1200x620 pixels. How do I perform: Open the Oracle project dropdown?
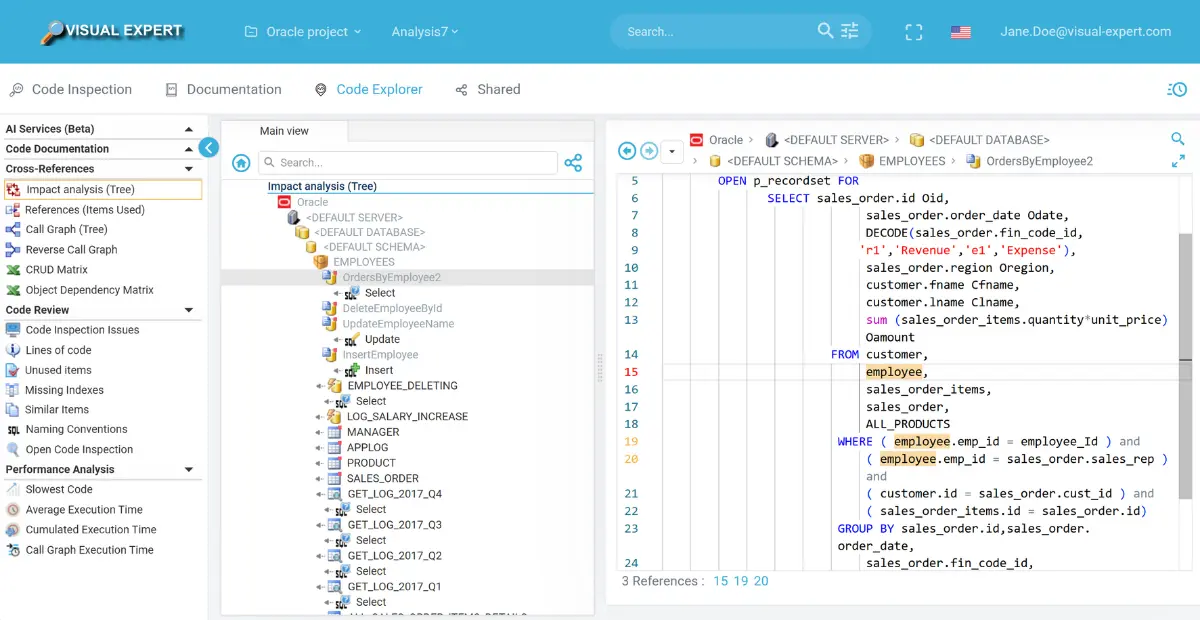[x=303, y=32]
